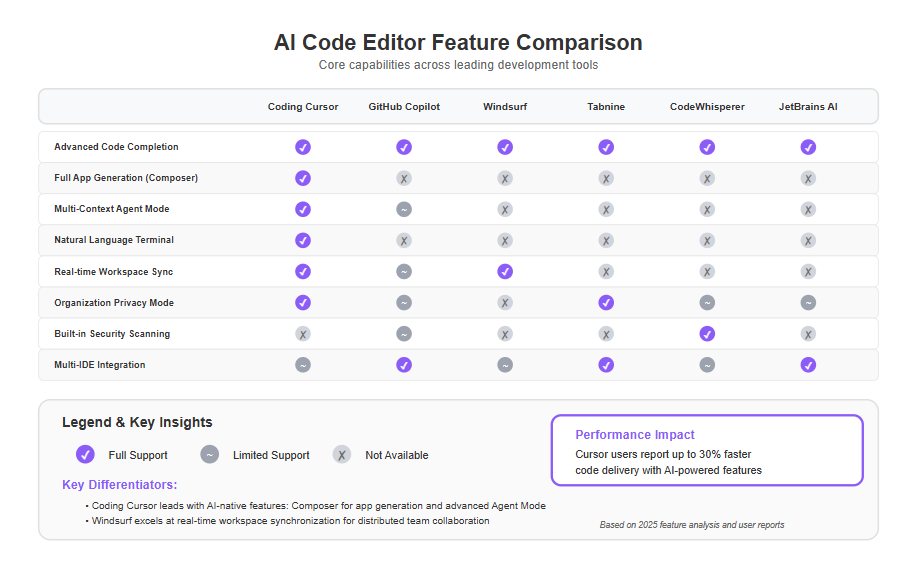This screenshot has width=923, height=580.
Task: Click CodeWhisperer X icon for Natural Language Terminal
Action: (x=707, y=240)
